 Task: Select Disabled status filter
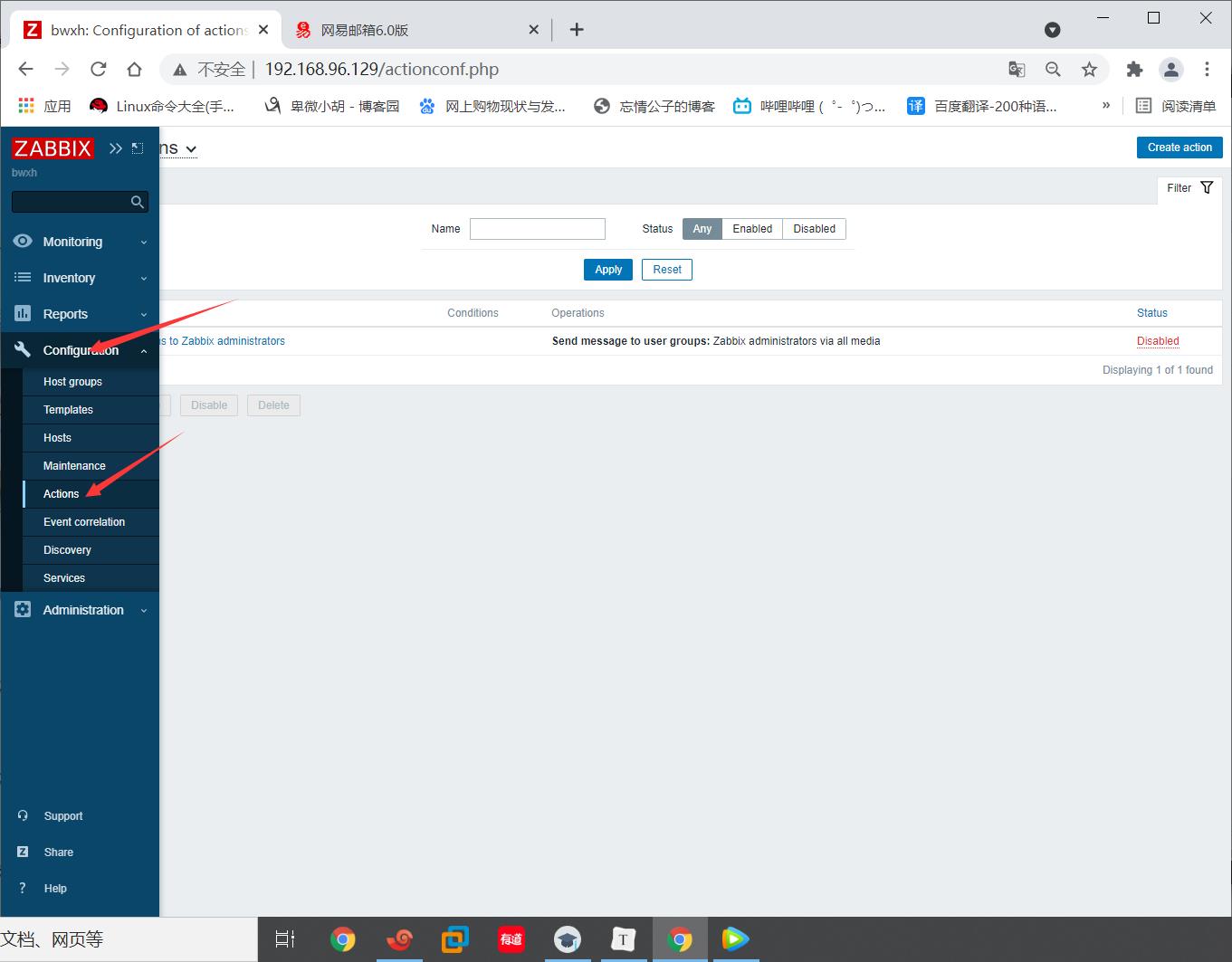point(815,229)
